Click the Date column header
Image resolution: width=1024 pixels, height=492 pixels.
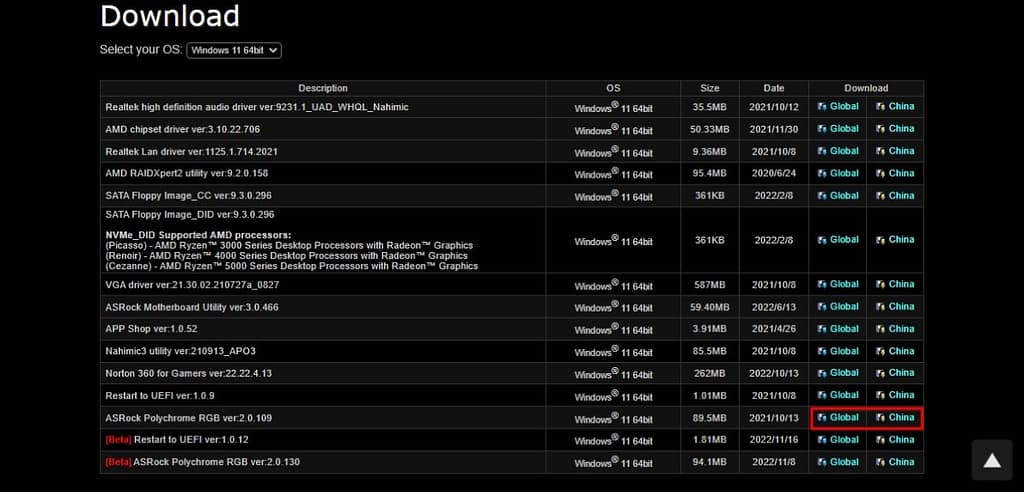pos(774,88)
